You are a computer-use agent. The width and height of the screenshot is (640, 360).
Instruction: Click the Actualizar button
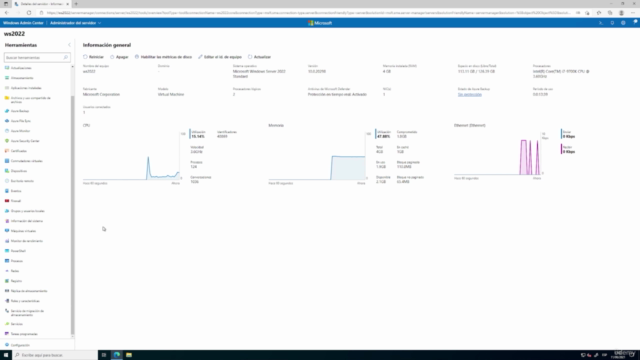(259, 57)
